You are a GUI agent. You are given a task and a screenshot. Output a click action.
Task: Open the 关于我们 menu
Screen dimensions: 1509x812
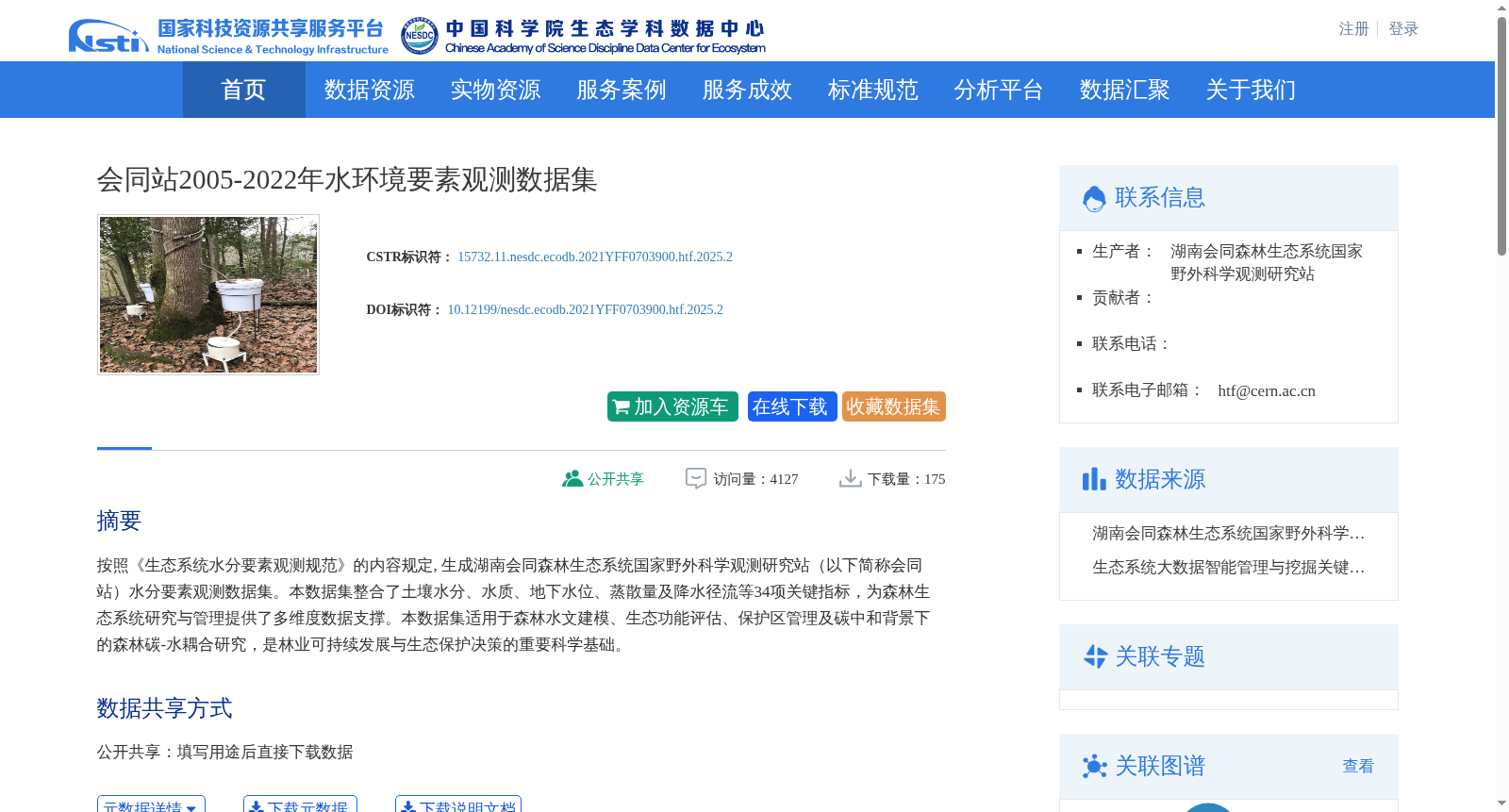[x=1251, y=90]
